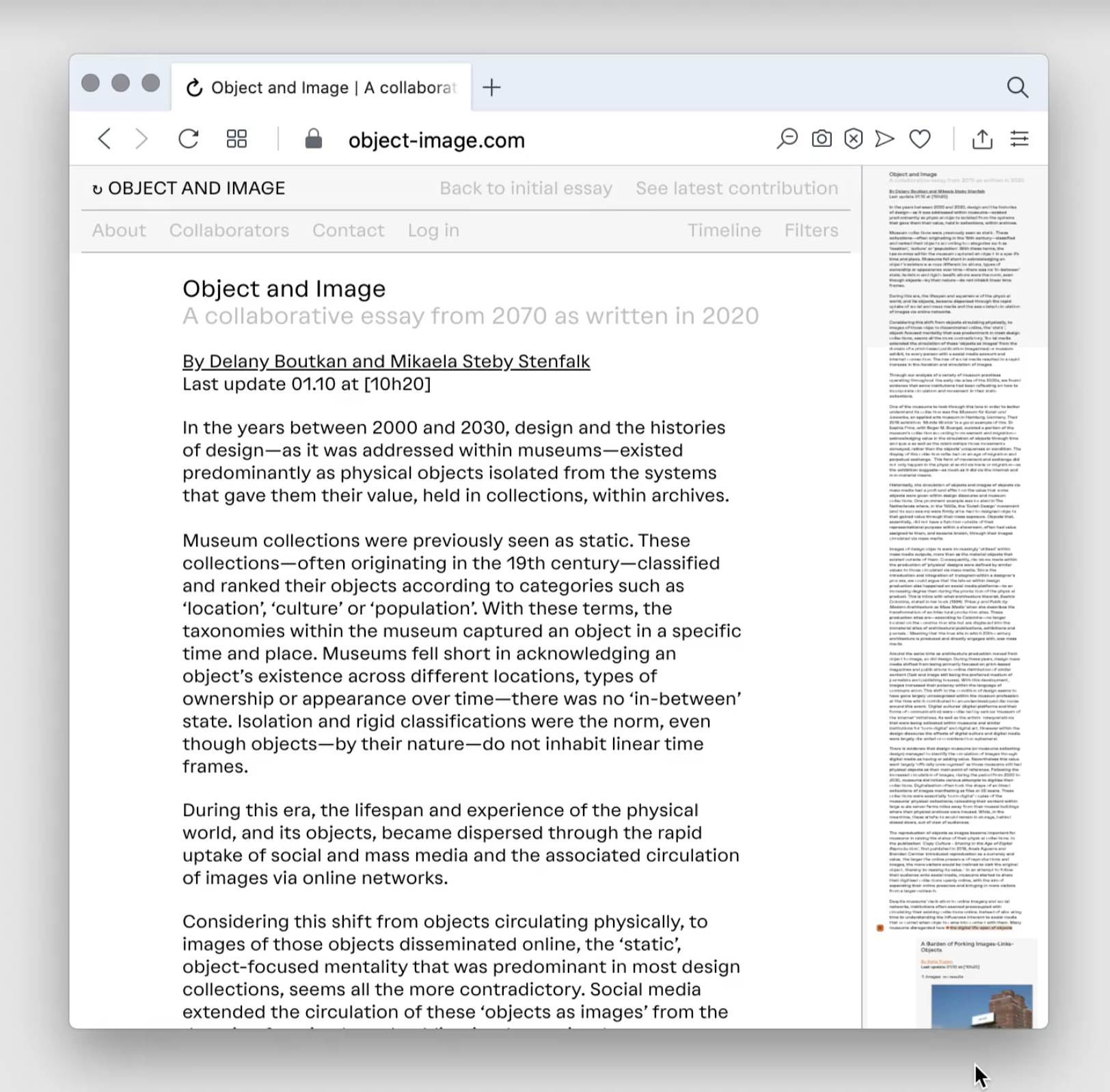Click the tab's reload favicon icon

pos(195,88)
